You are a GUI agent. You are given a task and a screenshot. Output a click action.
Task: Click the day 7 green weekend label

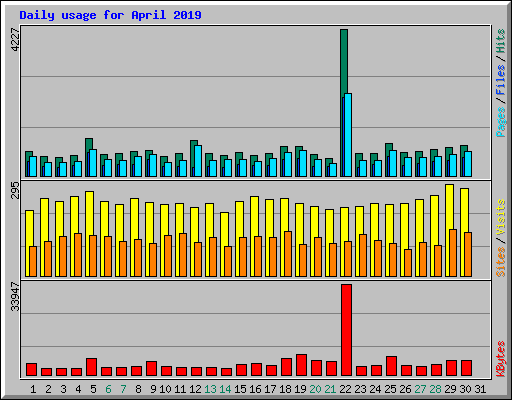coord(123,389)
